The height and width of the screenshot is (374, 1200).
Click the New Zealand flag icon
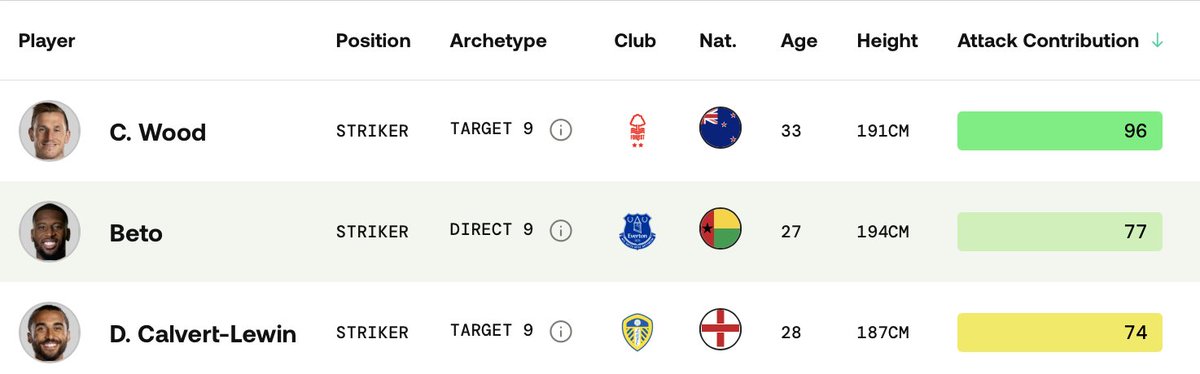coord(720,129)
